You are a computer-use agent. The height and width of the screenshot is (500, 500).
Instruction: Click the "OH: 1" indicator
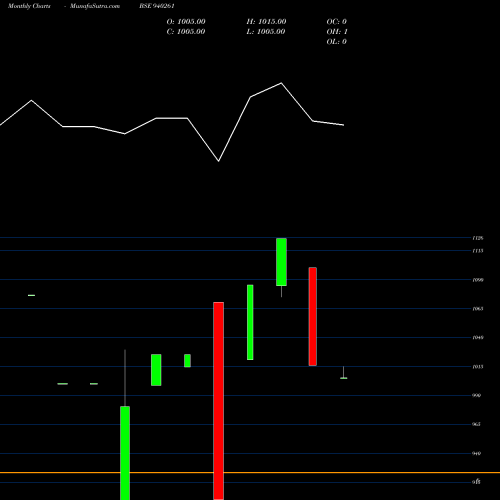[x=337, y=32]
